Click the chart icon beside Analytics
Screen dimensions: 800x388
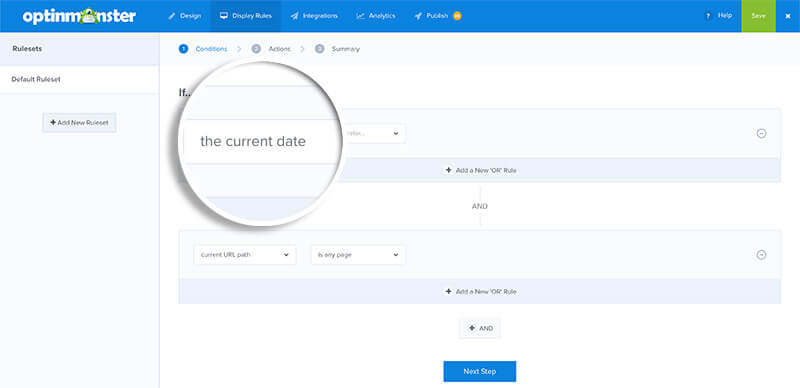click(360, 16)
